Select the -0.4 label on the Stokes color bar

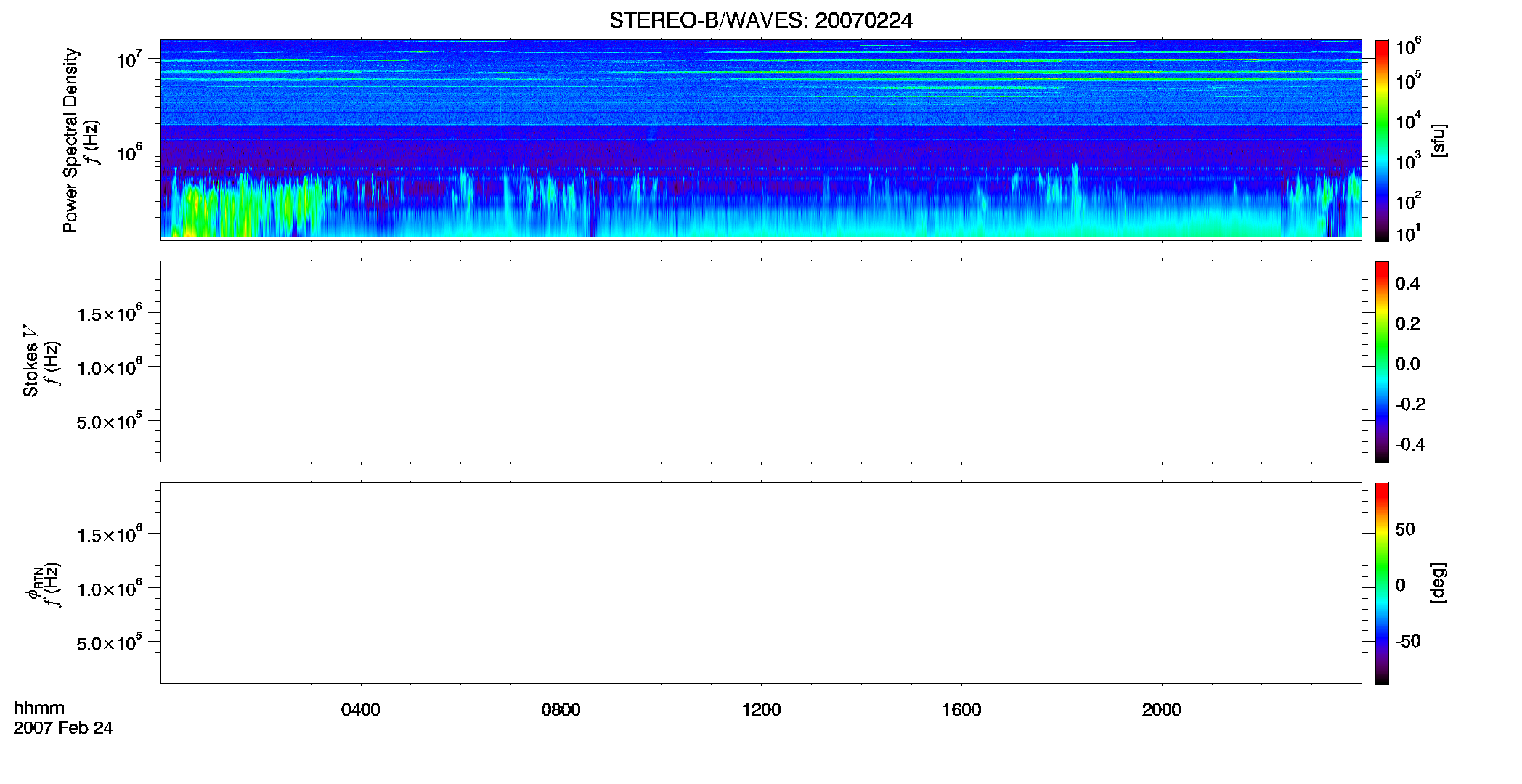(1410, 444)
